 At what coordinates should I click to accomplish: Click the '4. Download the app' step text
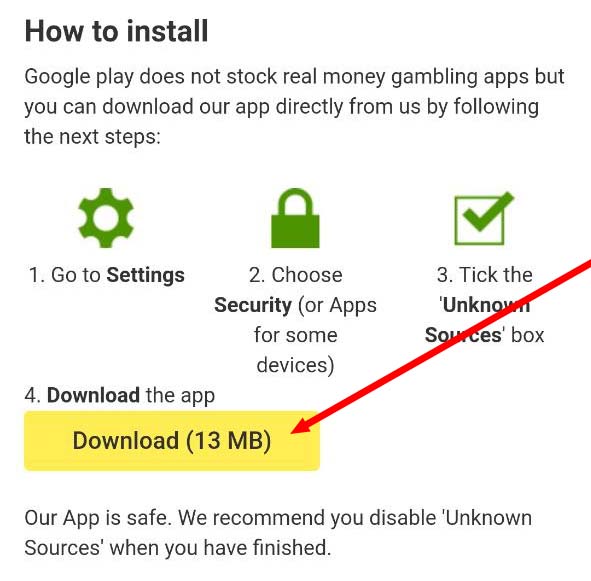pos(119,396)
